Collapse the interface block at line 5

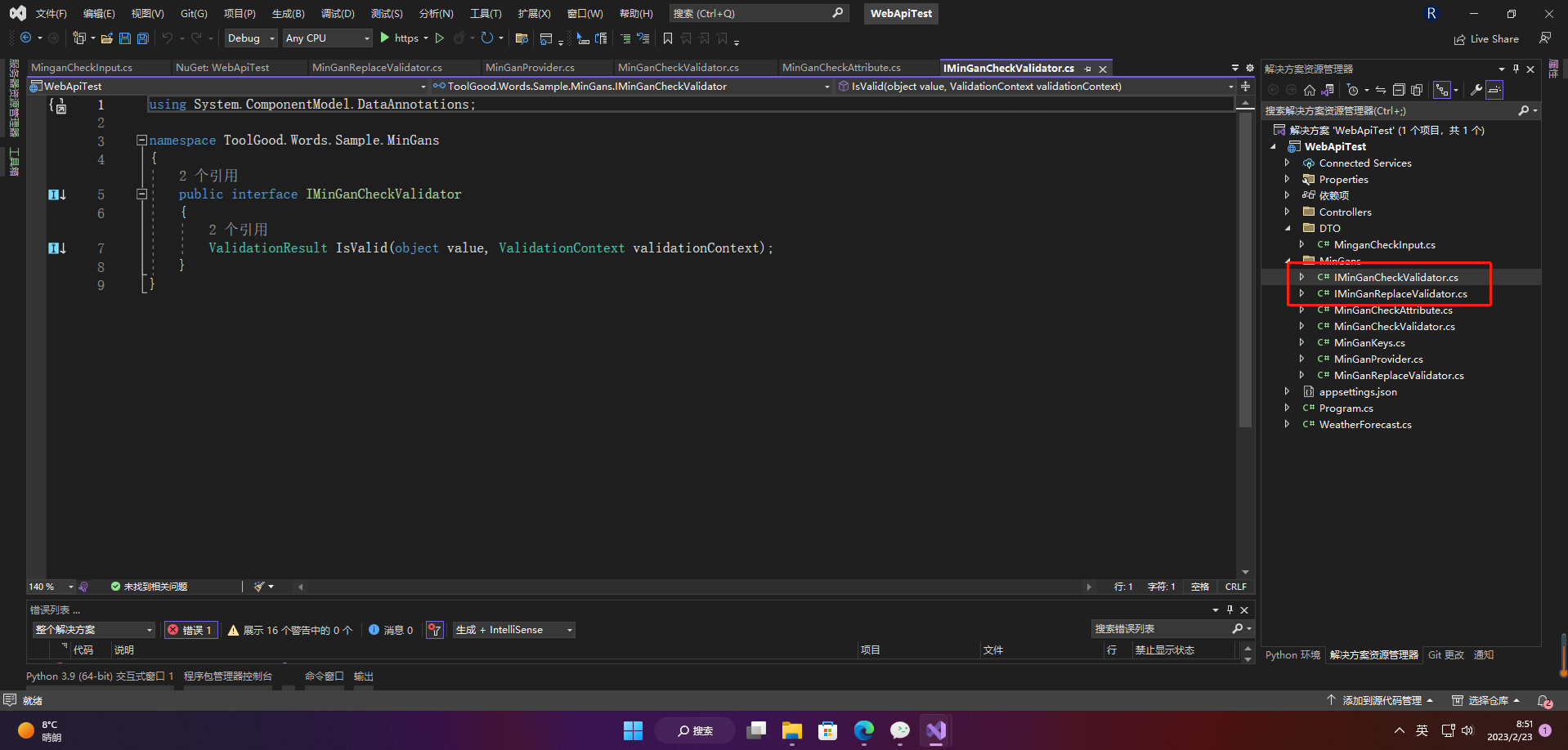click(141, 194)
